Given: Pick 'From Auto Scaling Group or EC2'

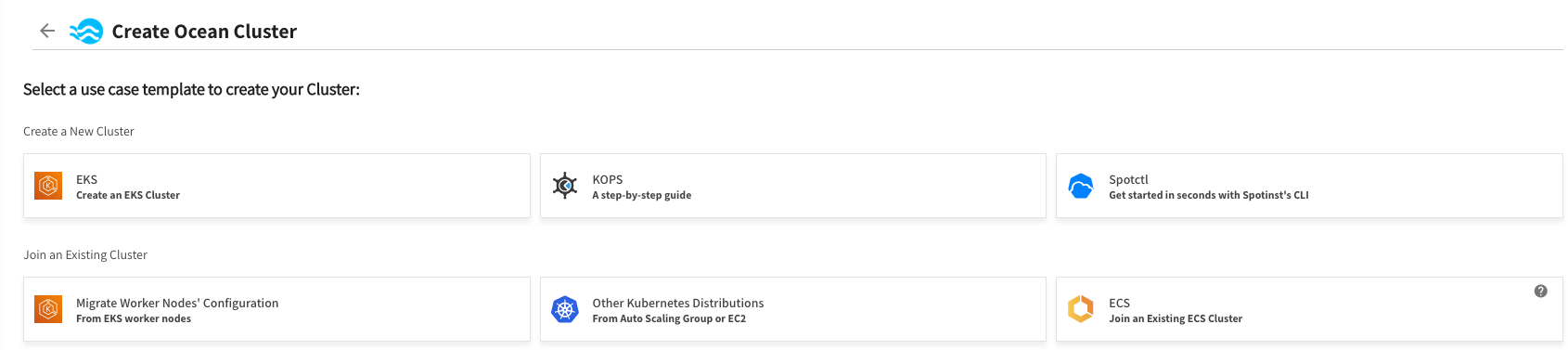Looking at the screenshot, I should point(669,318).
